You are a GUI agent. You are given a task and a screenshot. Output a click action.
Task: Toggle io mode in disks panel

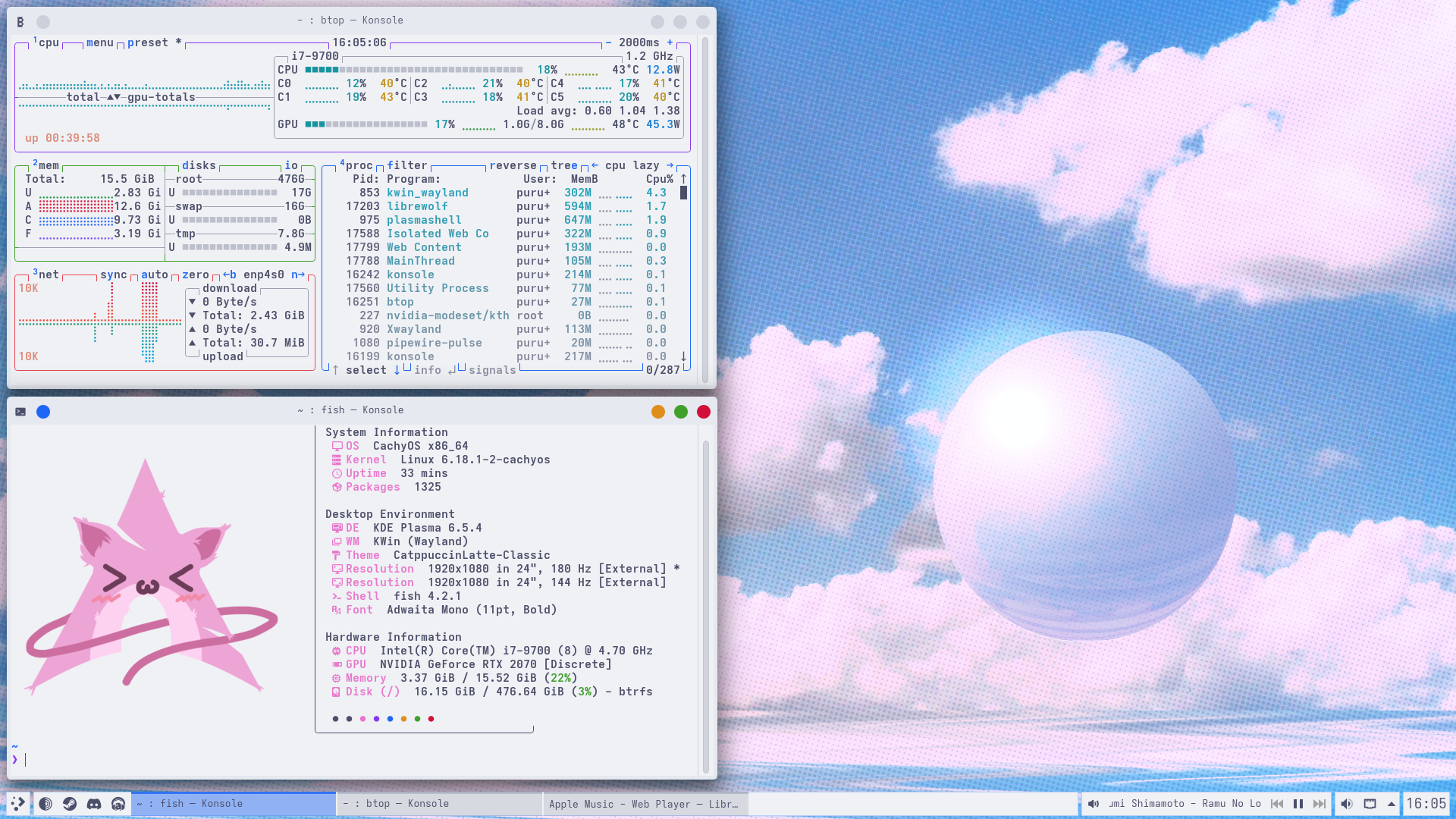pyautogui.click(x=291, y=165)
